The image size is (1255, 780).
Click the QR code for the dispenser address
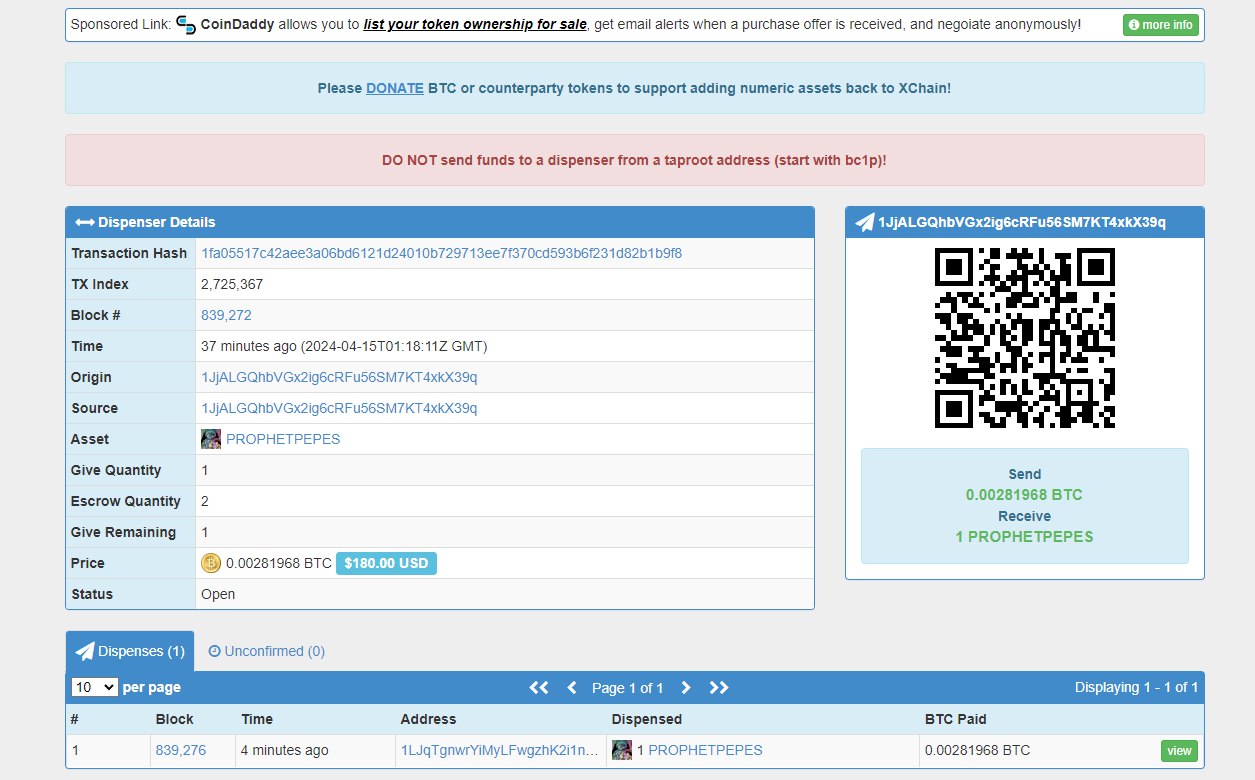(x=1025, y=338)
